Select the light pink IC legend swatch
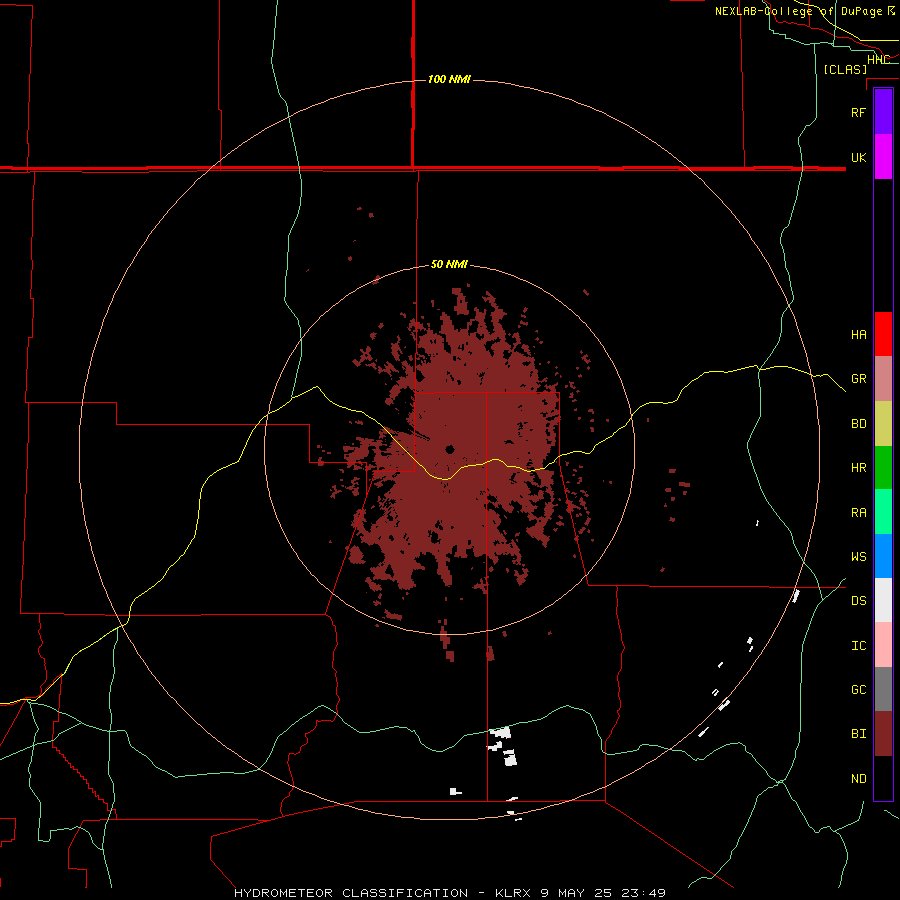This screenshot has height=900, width=900. pos(883,645)
